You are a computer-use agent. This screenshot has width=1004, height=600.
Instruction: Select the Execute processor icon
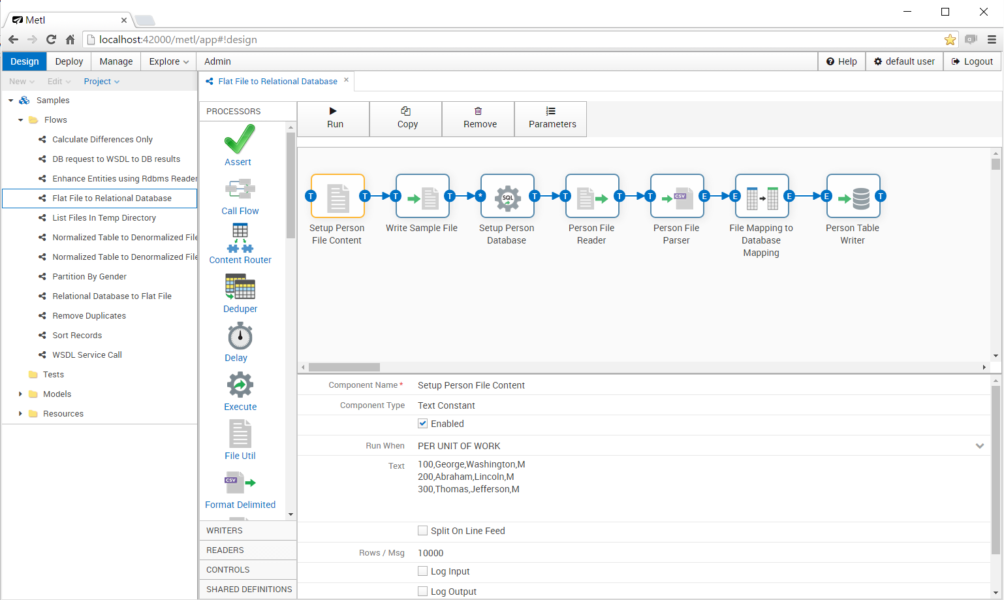(x=239, y=385)
